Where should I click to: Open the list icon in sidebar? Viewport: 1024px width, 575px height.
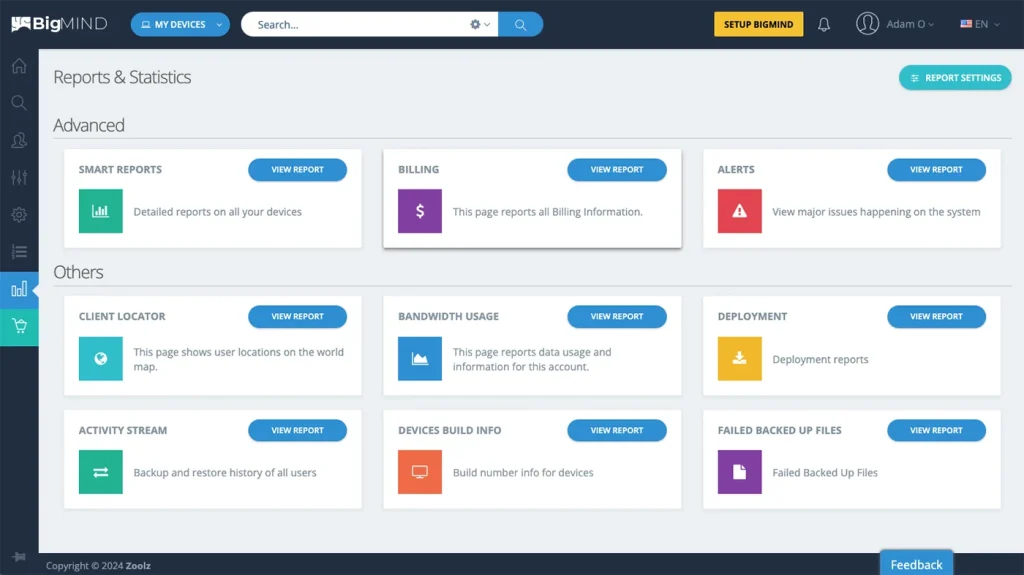click(19, 252)
